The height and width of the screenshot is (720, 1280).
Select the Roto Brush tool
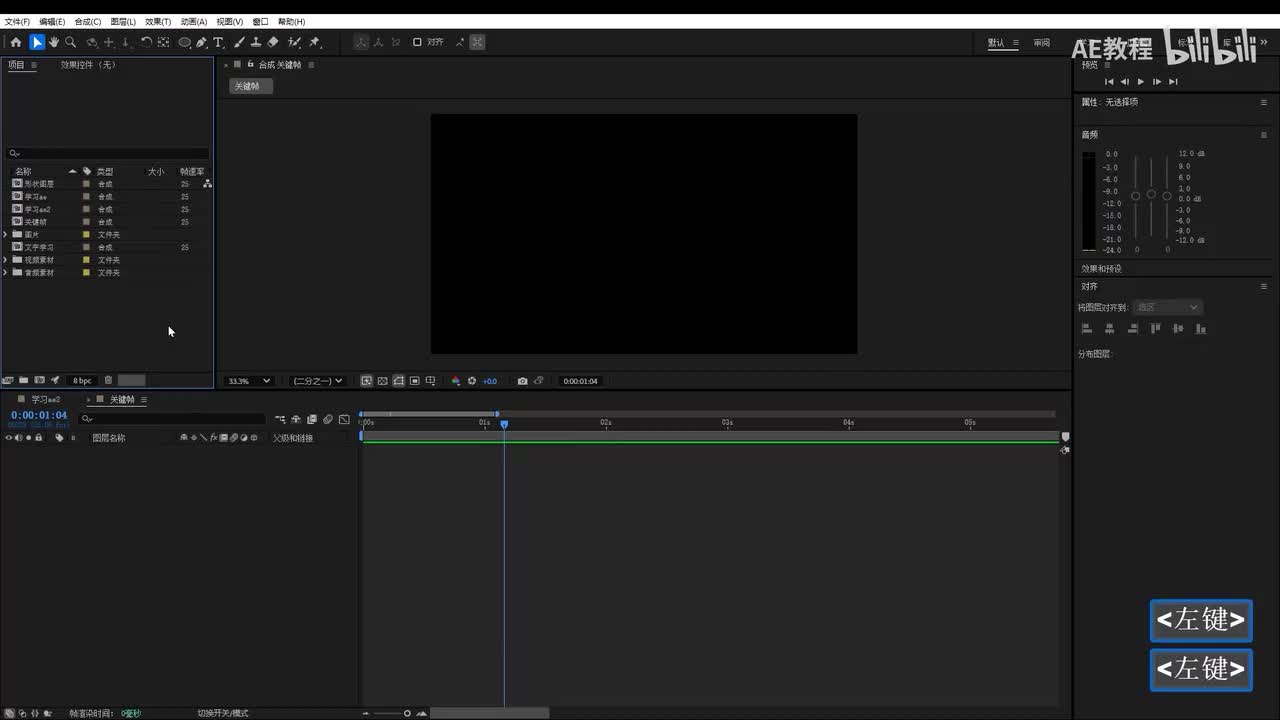pos(294,42)
